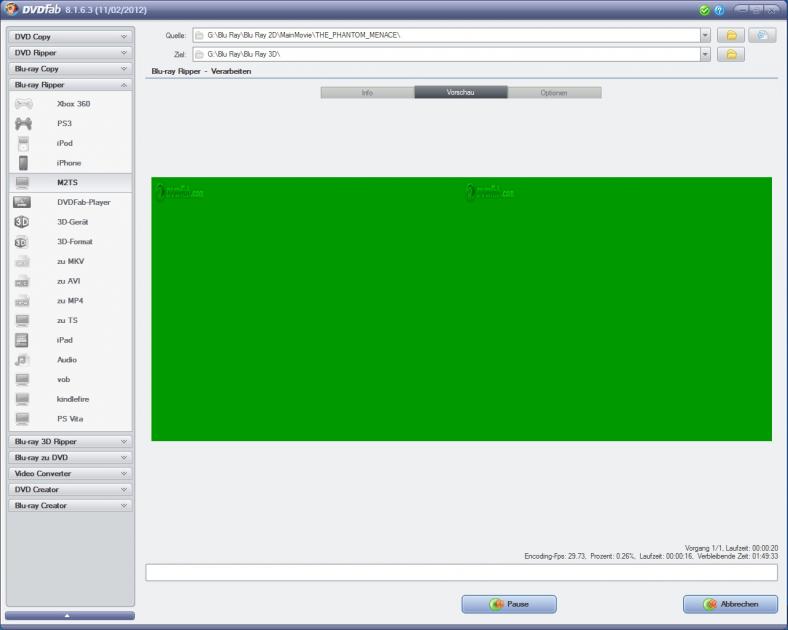The width and height of the screenshot is (788, 630).
Task: Click the encoding progress bar
Action: 461,573
